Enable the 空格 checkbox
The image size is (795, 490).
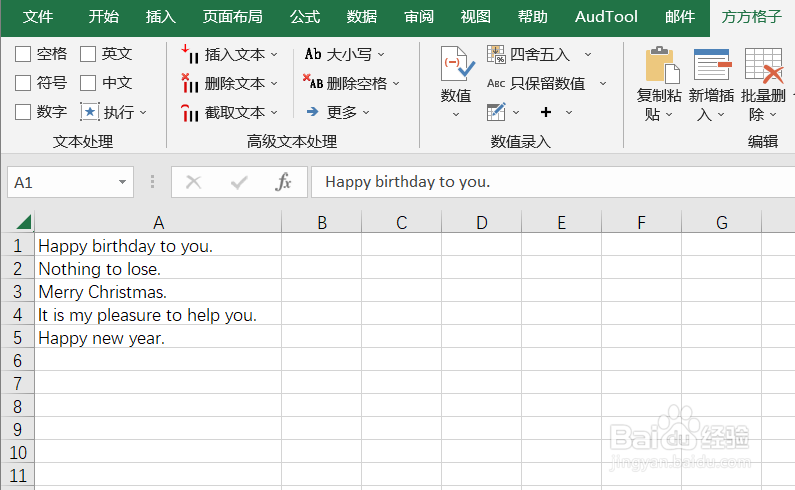23,54
